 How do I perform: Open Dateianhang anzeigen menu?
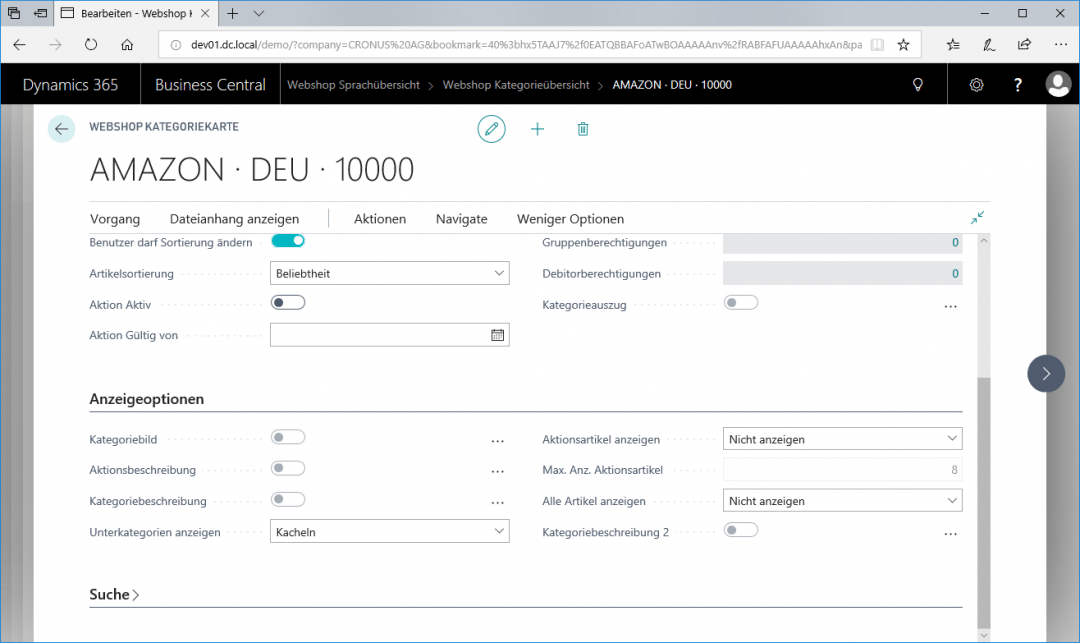pos(234,219)
